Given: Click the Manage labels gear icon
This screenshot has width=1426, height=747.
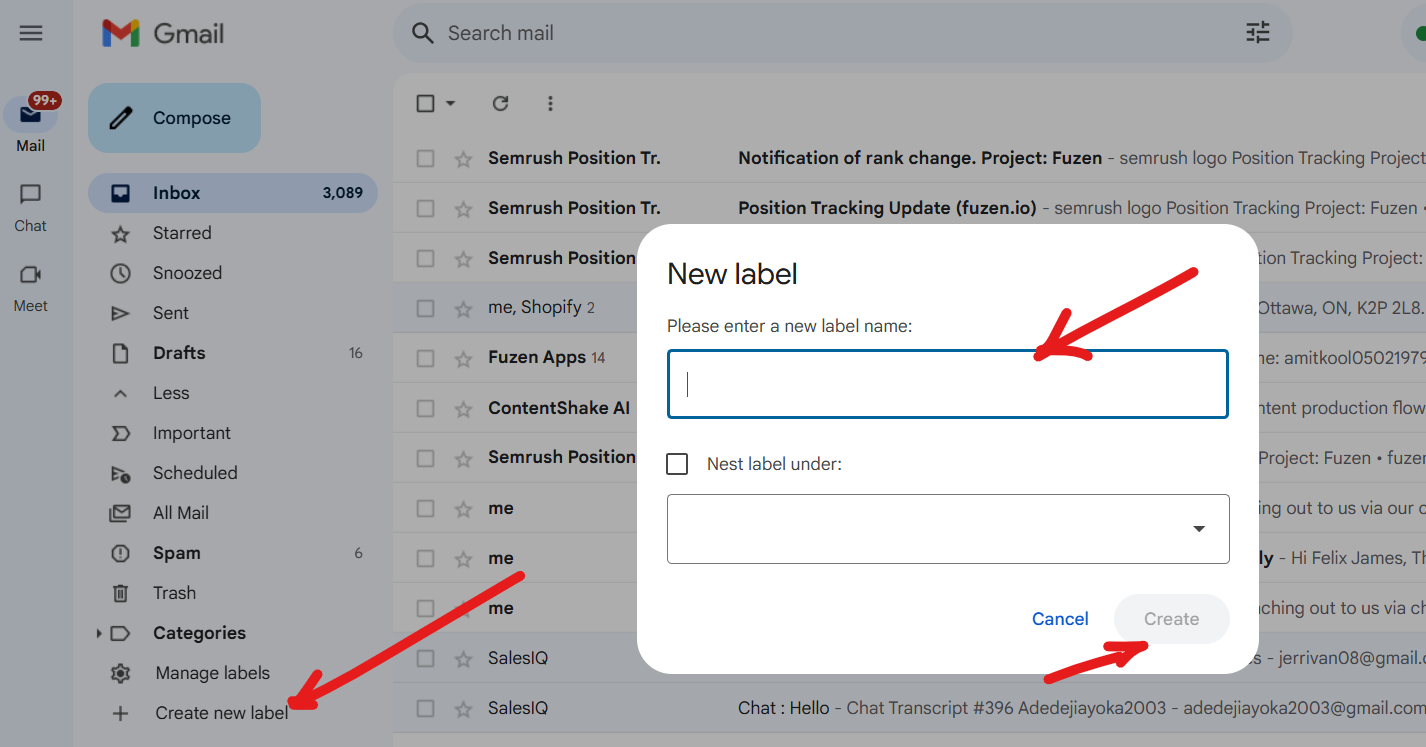Looking at the screenshot, I should tap(120, 673).
